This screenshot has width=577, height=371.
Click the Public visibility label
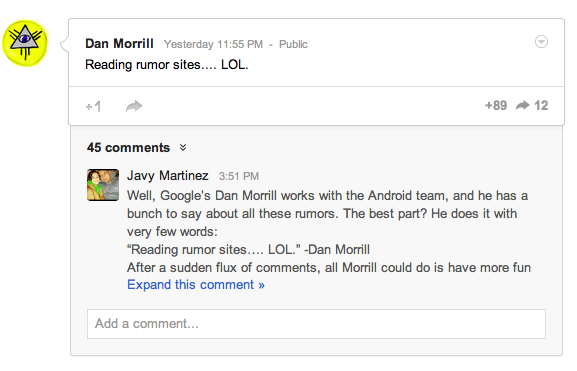[293, 44]
